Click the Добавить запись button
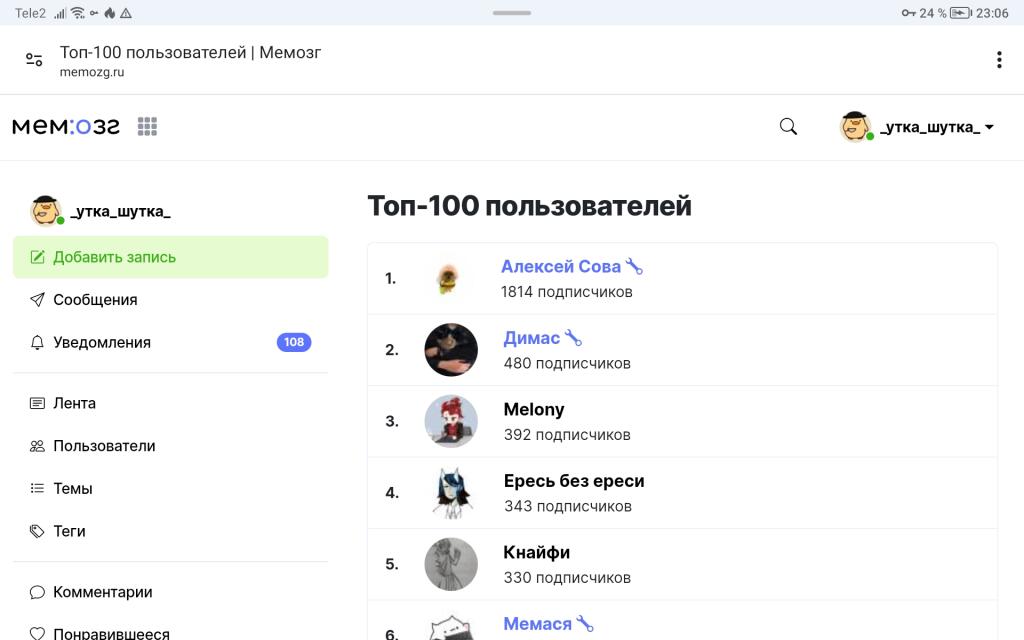 point(170,257)
